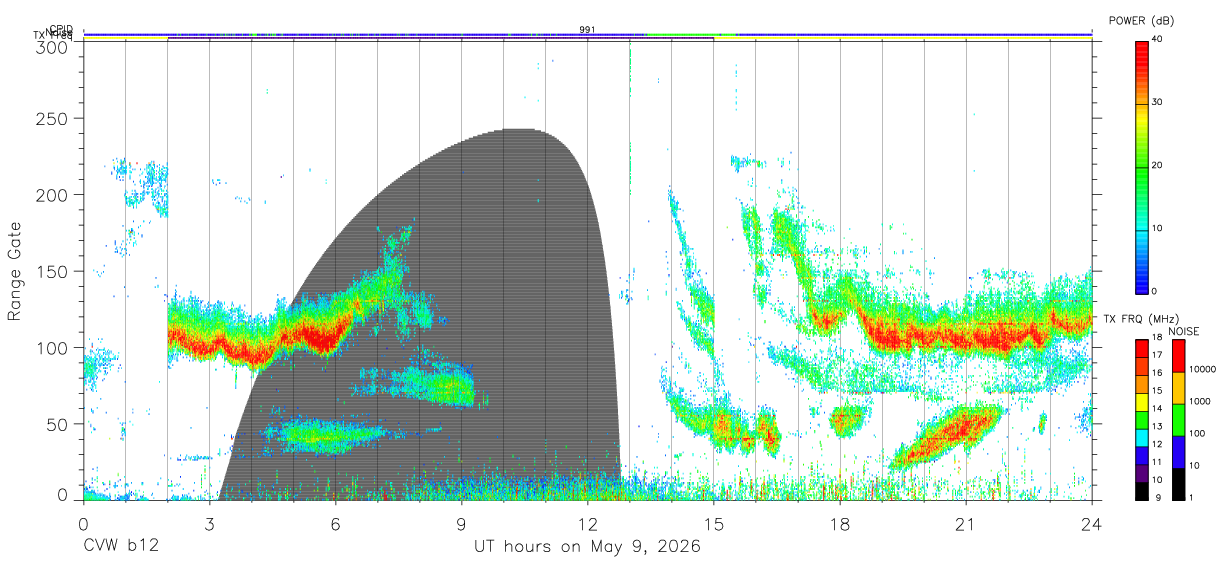This screenshot has height=567, width=1228.
Task: Click the 991 value at top center
Action: coord(587,30)
